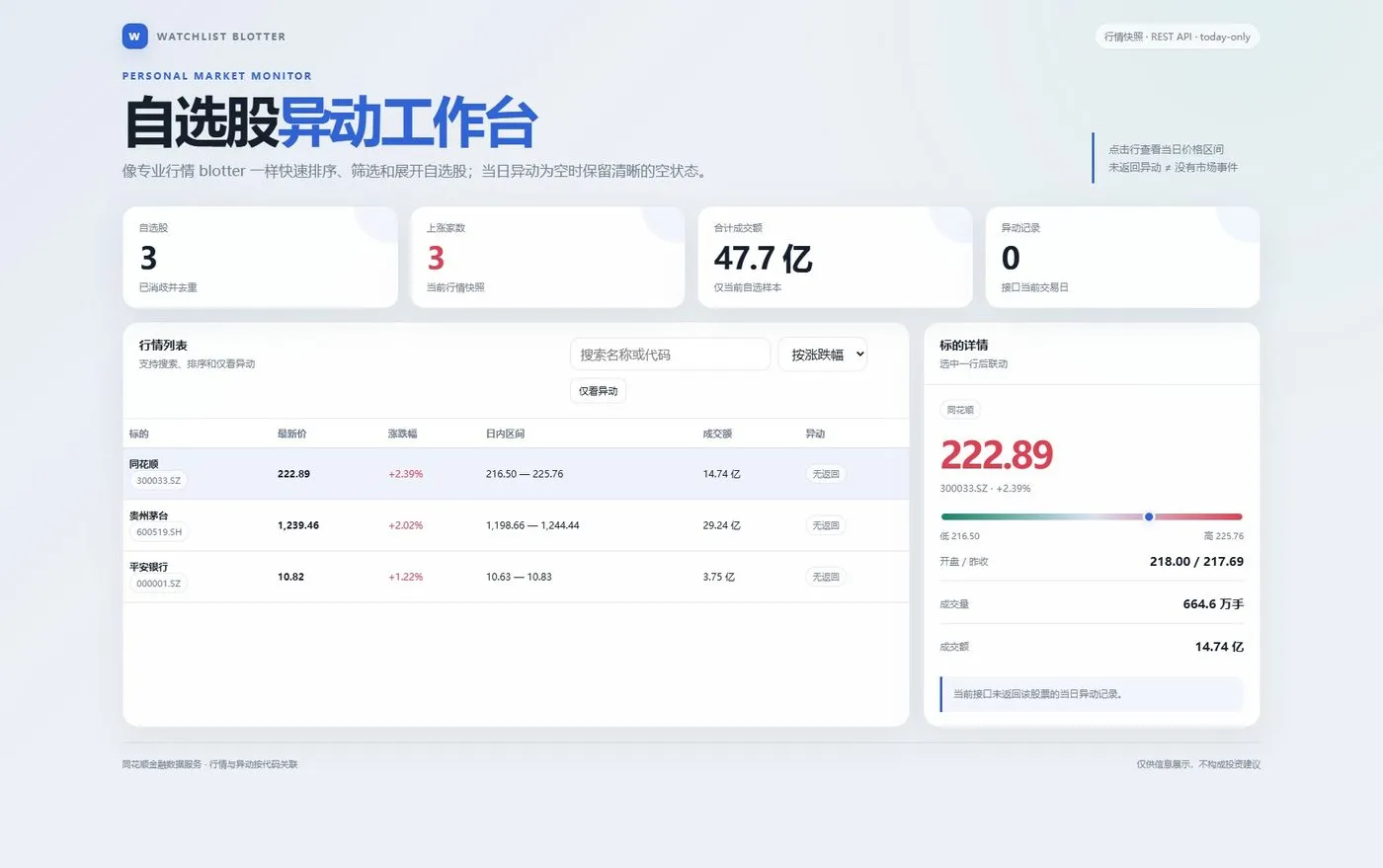
Task: Click the 无返回 badge in the 平安银行 row
Action: [826, 577]
